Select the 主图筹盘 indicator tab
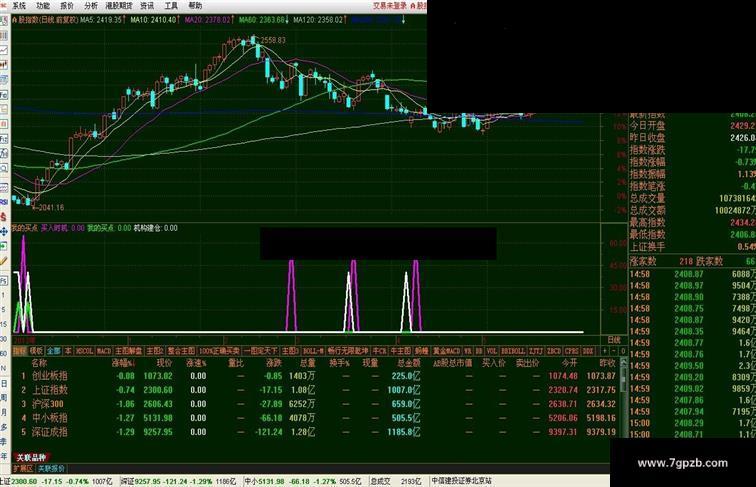The width and height of the screenshot is (756, 487). (129, 351)
